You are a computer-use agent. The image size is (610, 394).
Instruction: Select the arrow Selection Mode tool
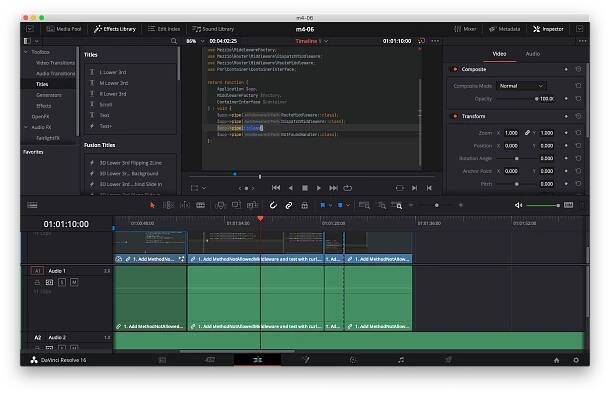[x=152, y=205]
